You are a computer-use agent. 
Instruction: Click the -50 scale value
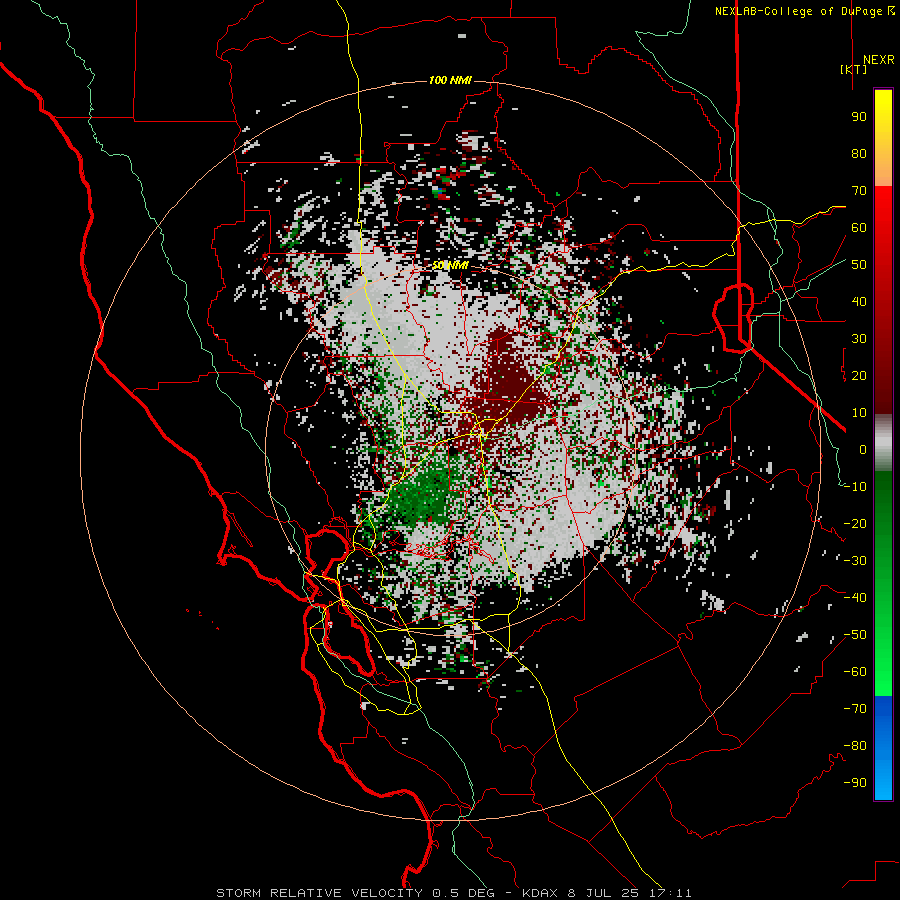855,635
